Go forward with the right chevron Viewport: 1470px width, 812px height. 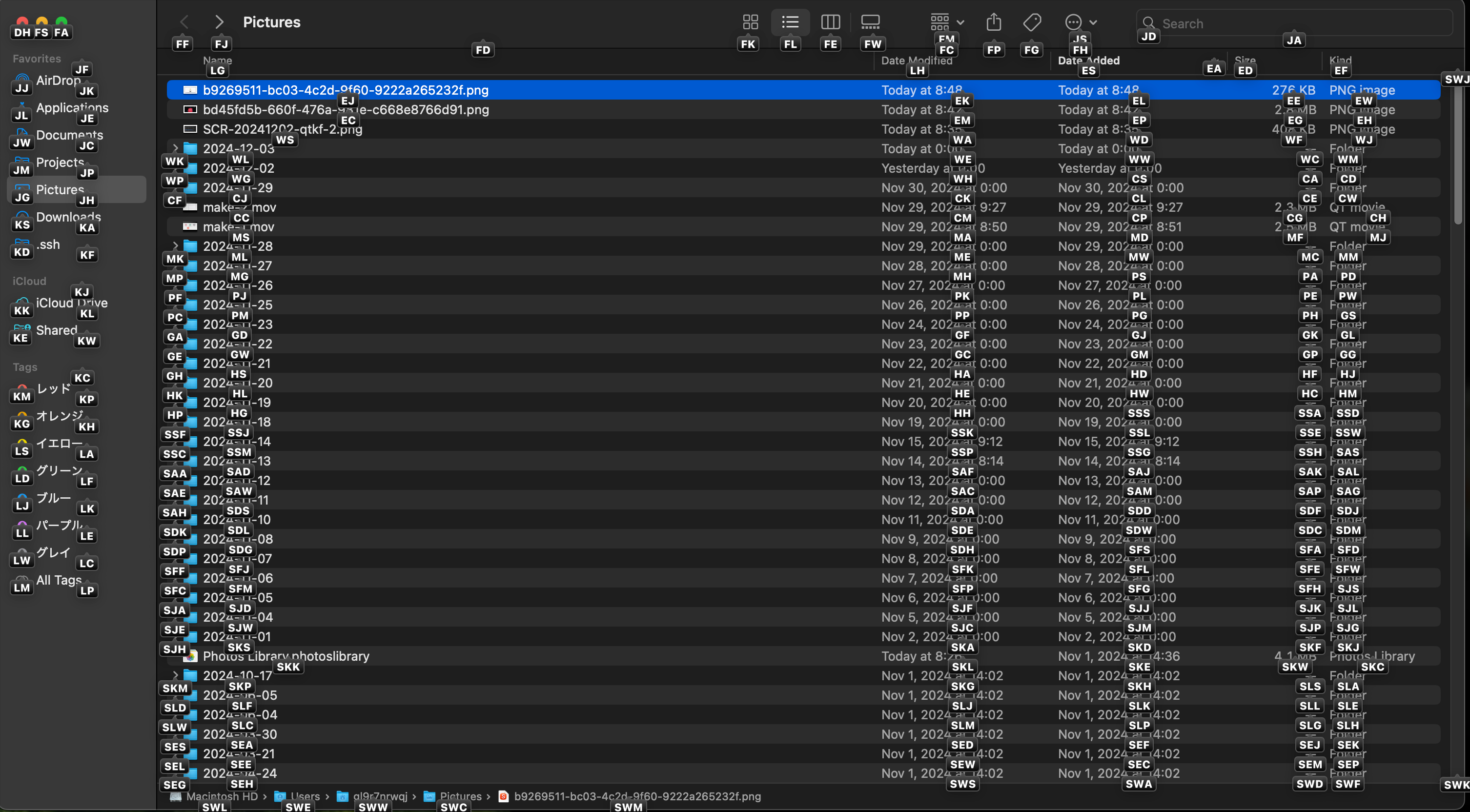click(219, 22)
